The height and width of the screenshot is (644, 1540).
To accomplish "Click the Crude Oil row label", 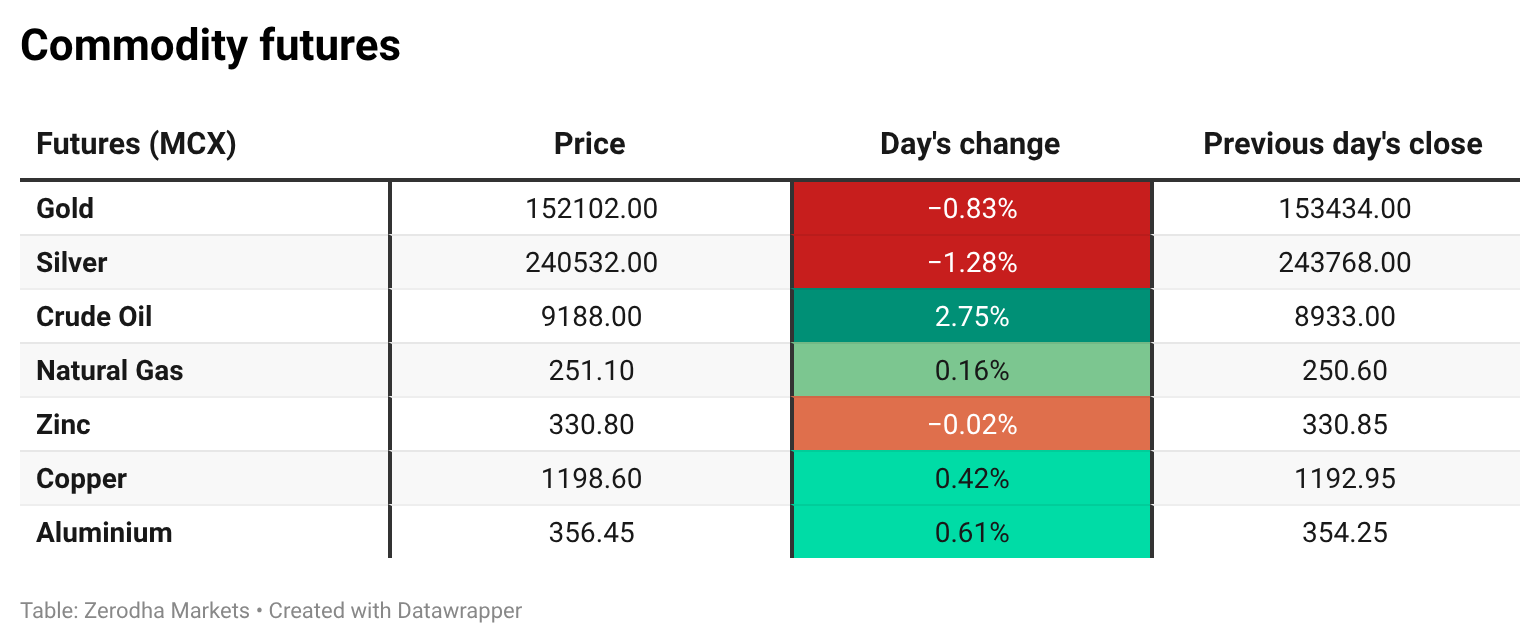I will [94, 317].
